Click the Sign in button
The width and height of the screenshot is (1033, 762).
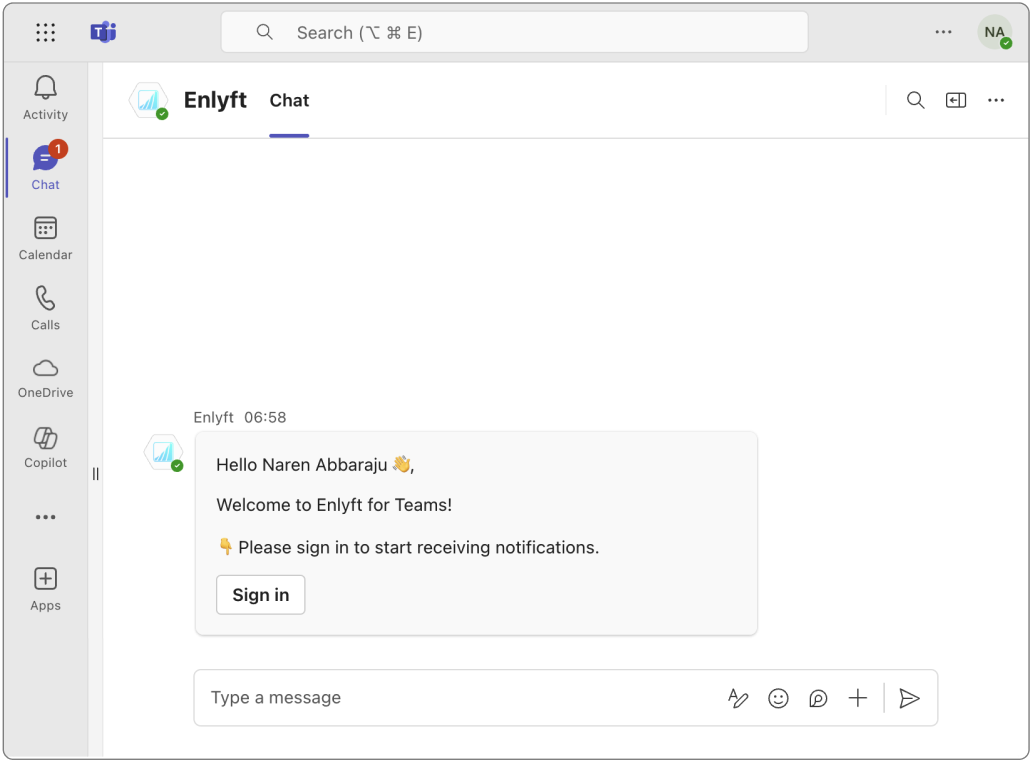tap(261, 595)
